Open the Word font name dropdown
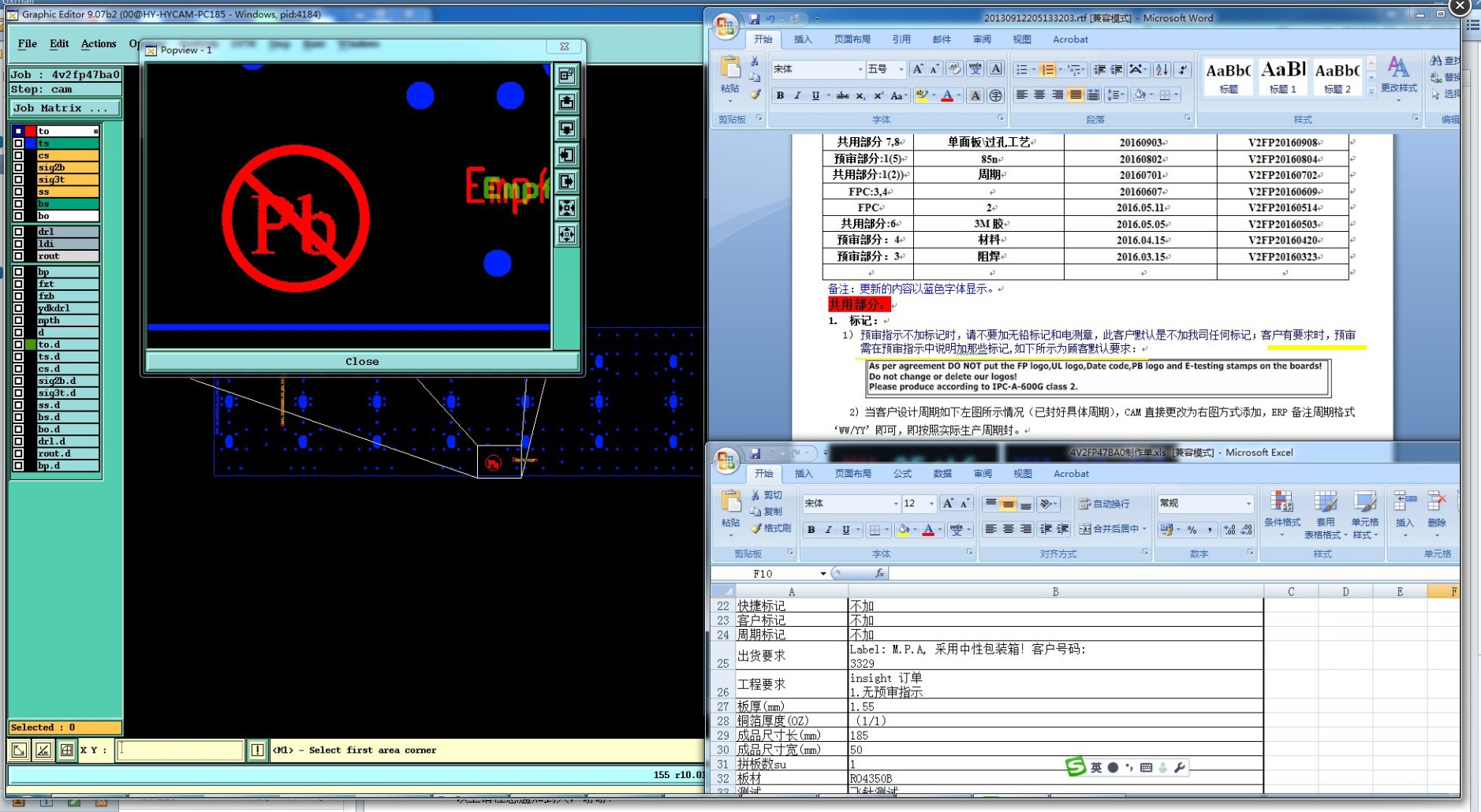The width and height of the screenshot is (1481, 812). pyautogui.click(x=860, y=69)
